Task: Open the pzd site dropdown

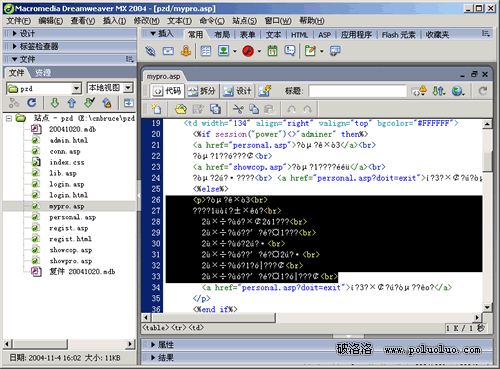Action: [77, 88]
